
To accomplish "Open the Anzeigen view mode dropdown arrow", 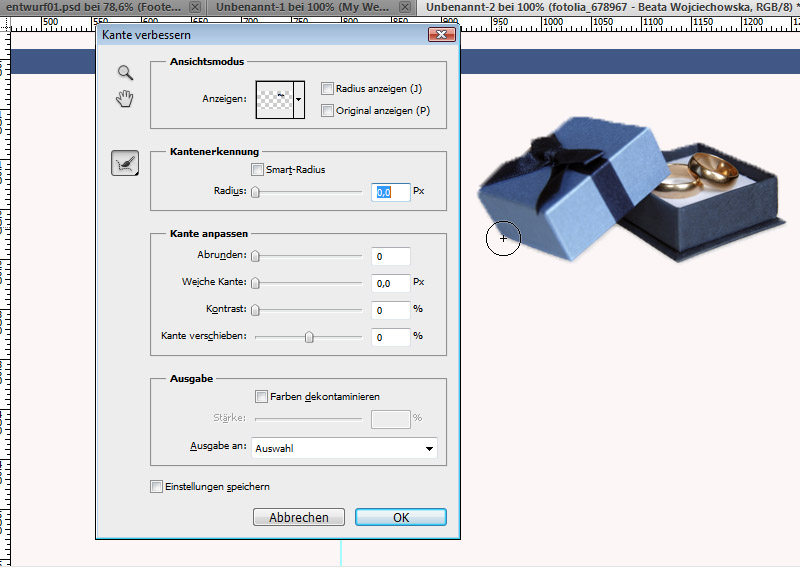I will [298, 100].
